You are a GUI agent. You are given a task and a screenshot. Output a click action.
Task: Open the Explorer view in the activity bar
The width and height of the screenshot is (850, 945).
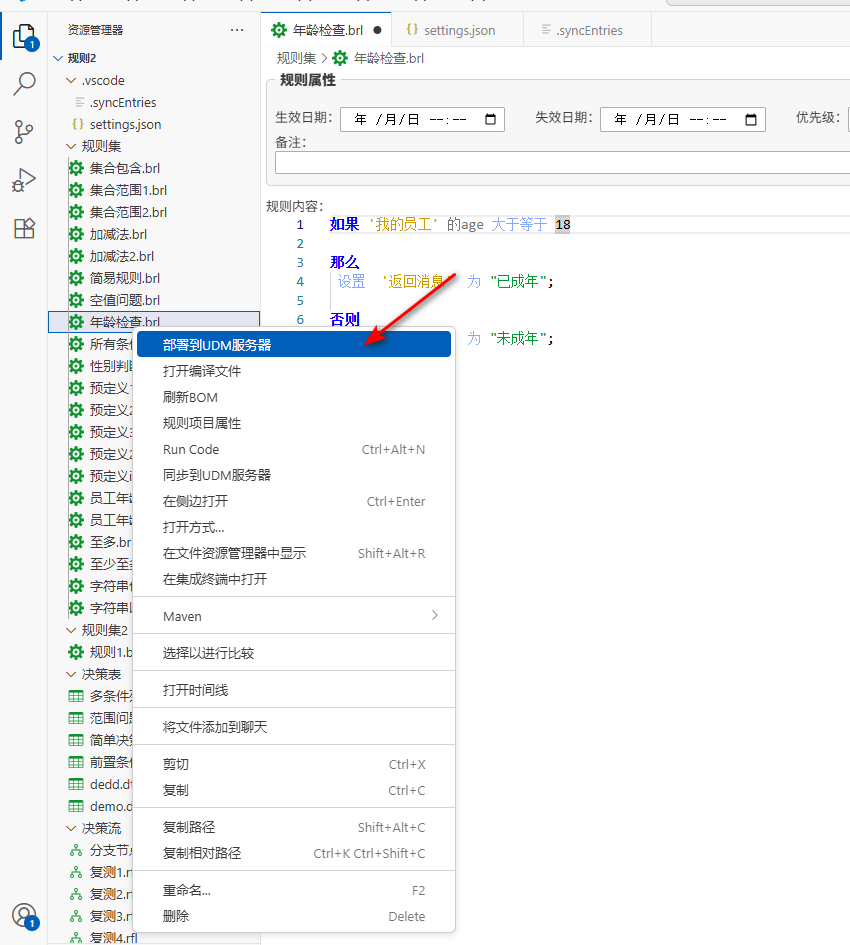pyautogui.click(x=23, y=36)
